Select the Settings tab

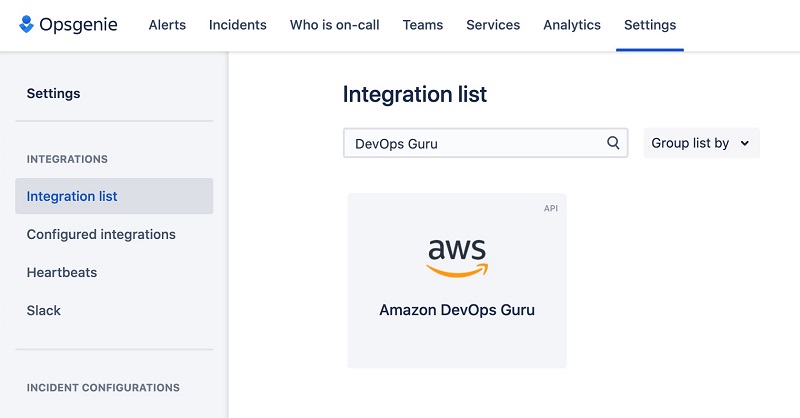pyautogui.click(x=650, y=25)
